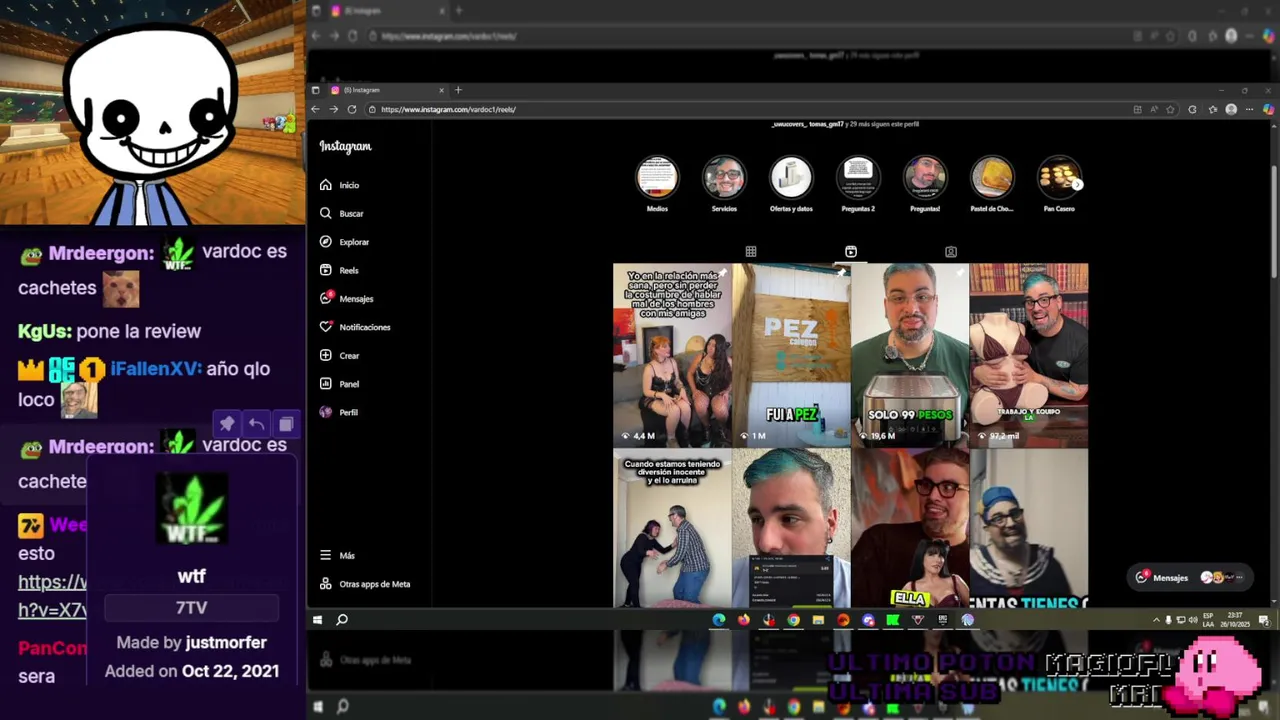Click back arrow in background browser window
The height and width of the screenshot is (720, 1280).
tap(316, 36)
